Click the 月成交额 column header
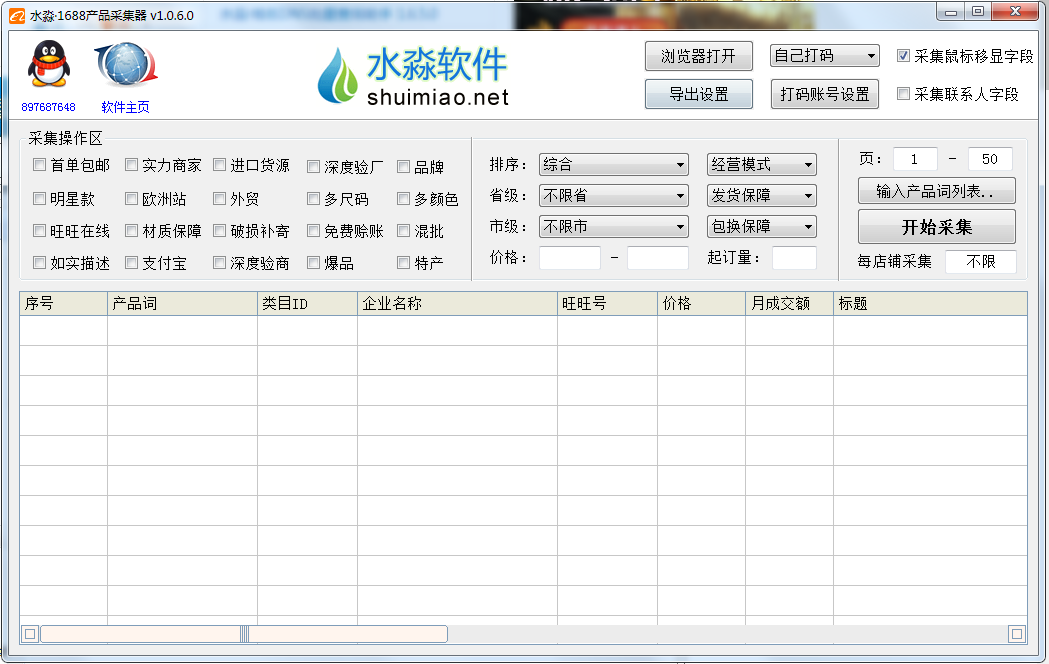The width and height of the screenshot is (1049, 664). click(x=789, y=304)
